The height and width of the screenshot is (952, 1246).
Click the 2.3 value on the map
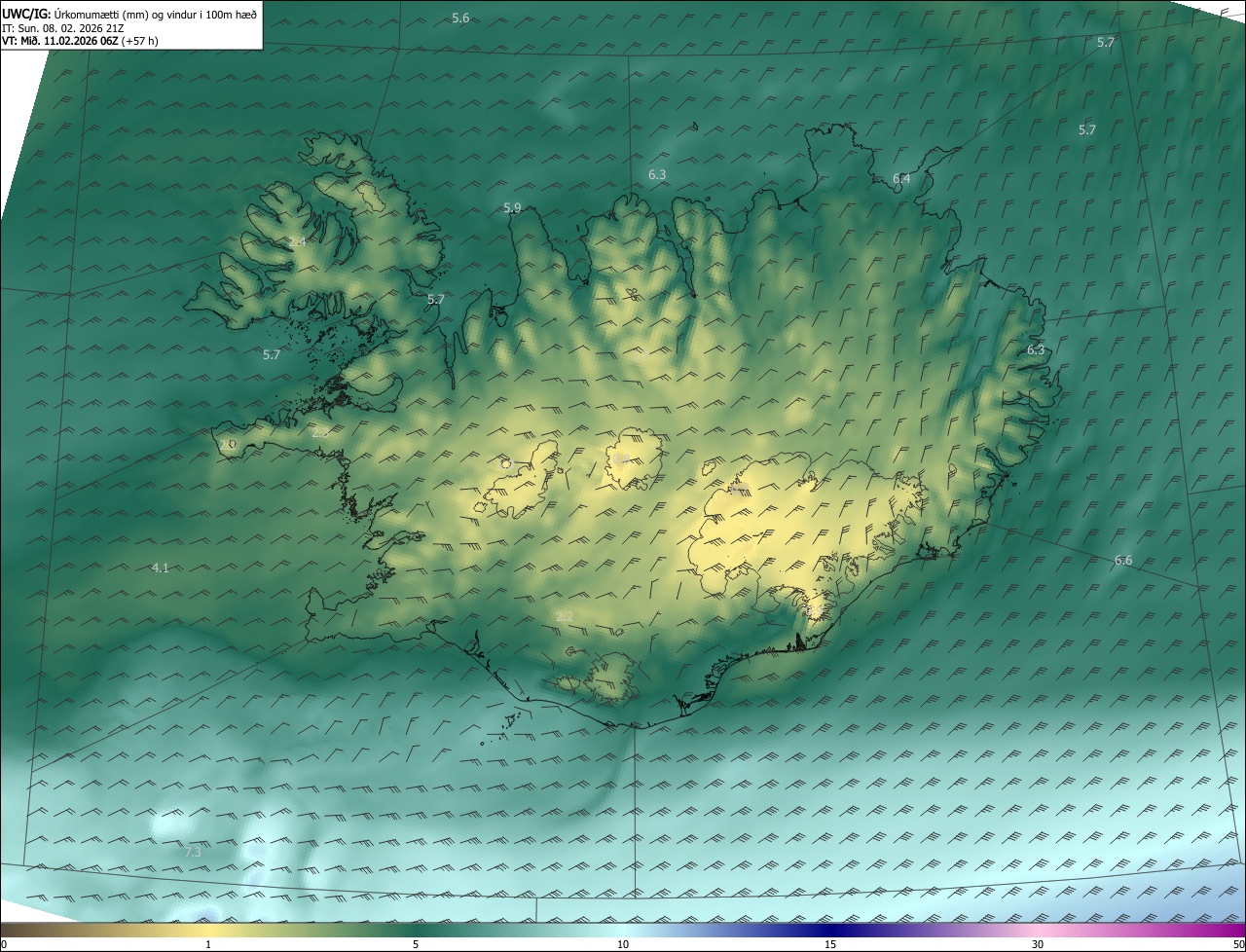[x=320, y=431]
